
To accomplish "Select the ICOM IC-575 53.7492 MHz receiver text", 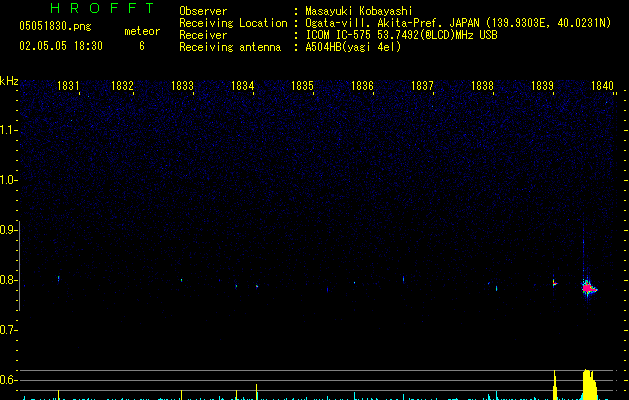I will (x=401, y=35).
